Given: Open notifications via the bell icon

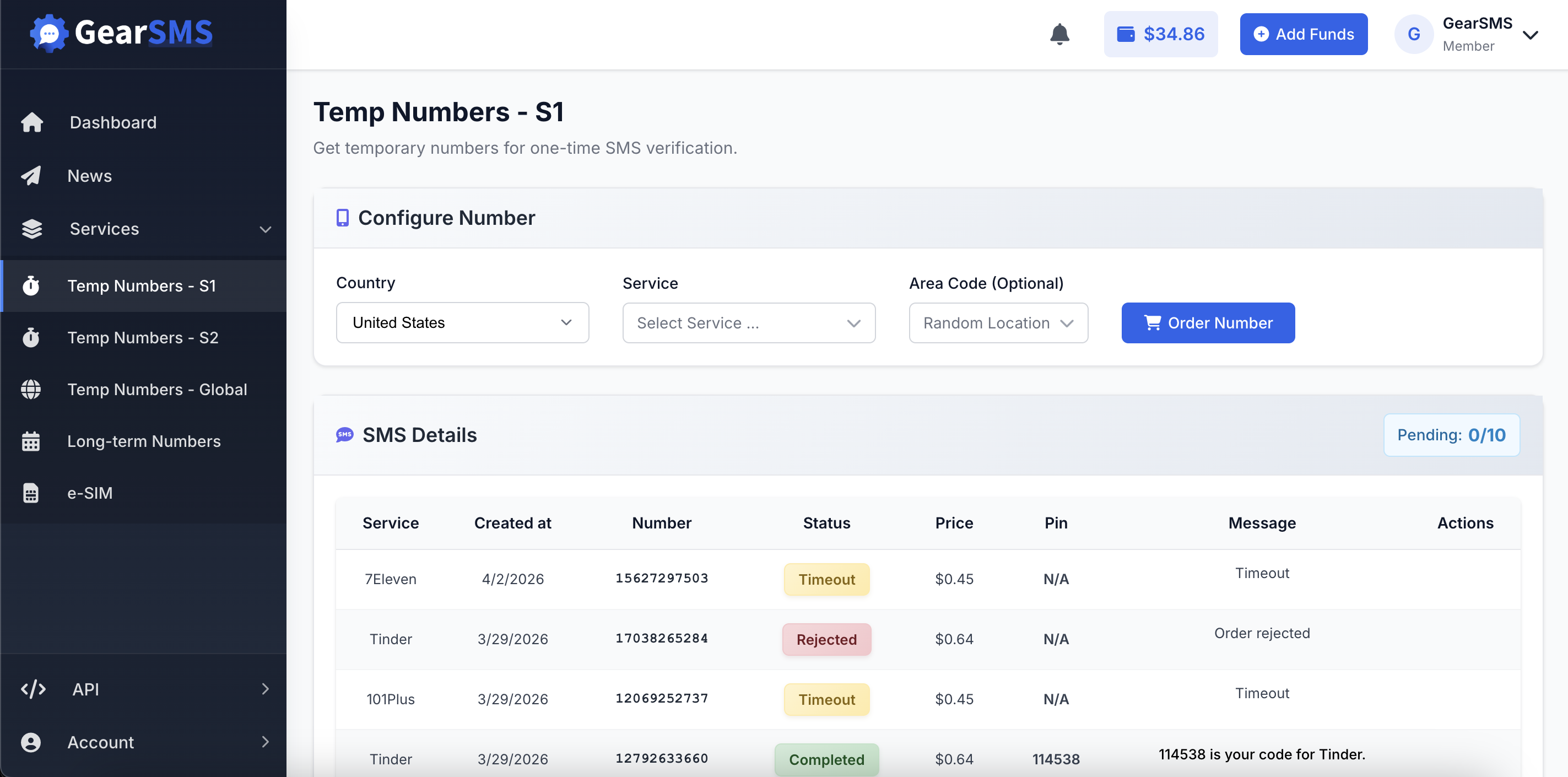Looking at the screenshot, I should tap(1059, 34).
